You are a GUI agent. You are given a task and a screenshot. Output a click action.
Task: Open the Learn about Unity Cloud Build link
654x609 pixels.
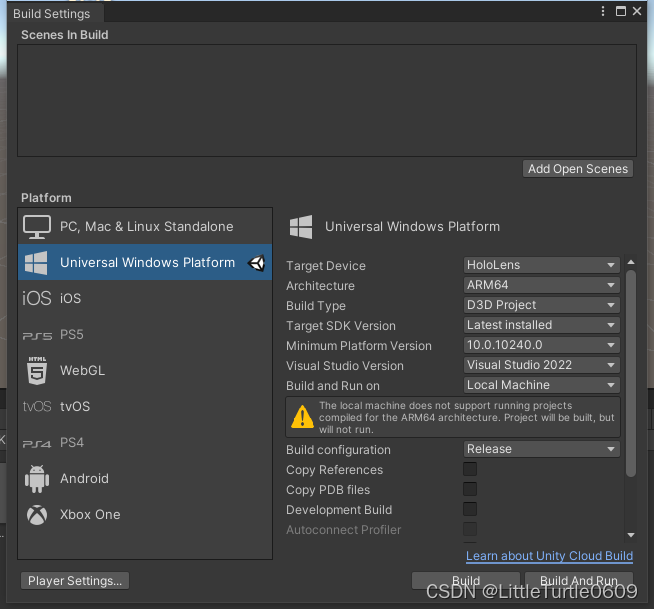click(x=549, y=556)
